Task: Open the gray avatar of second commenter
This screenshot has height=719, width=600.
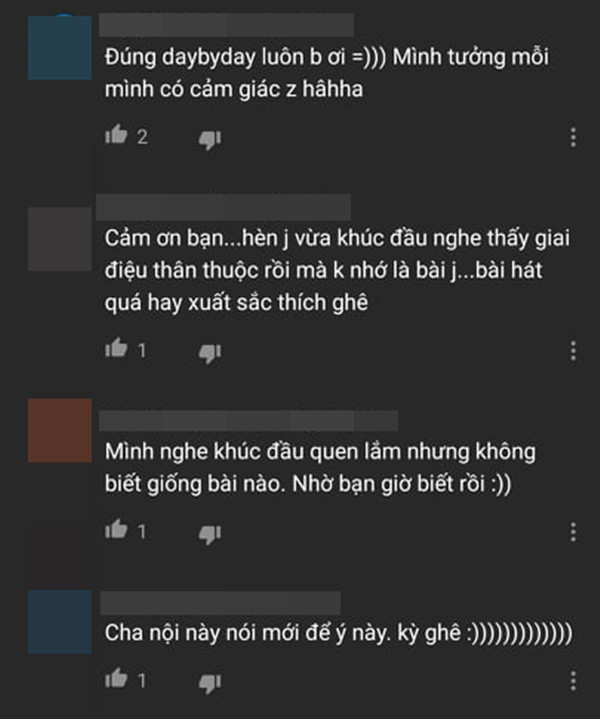Action: (x=60, y=238)
